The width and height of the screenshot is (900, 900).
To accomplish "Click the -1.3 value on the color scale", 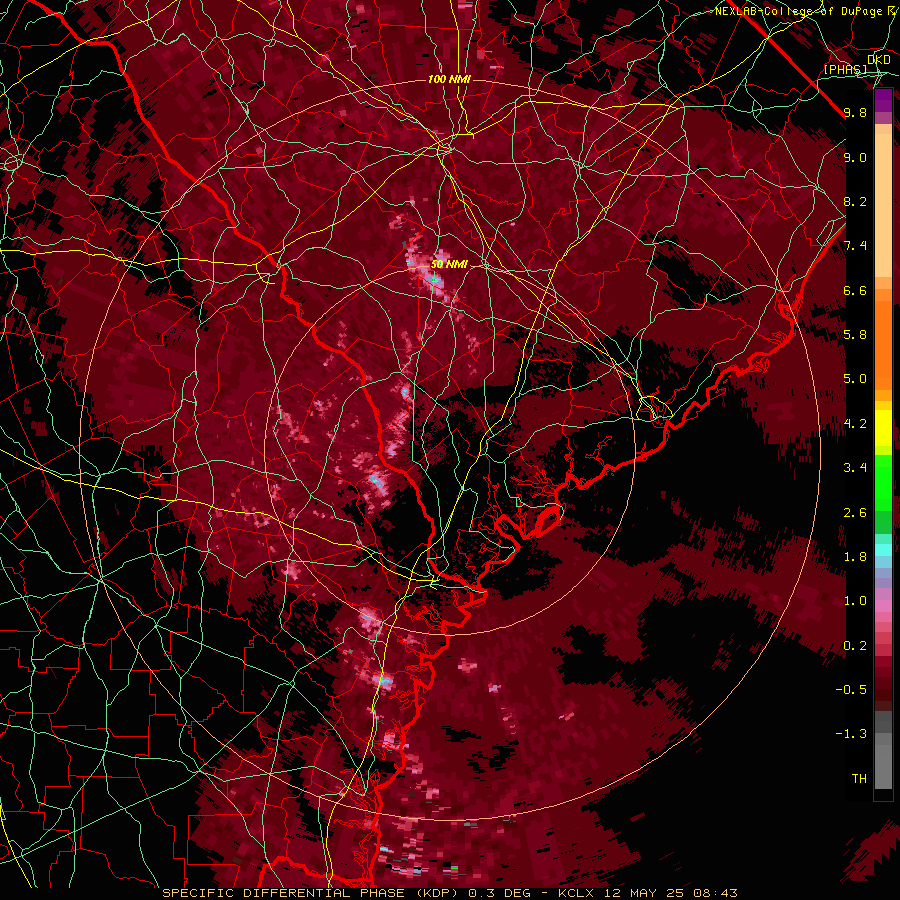I will coord(851,734).
